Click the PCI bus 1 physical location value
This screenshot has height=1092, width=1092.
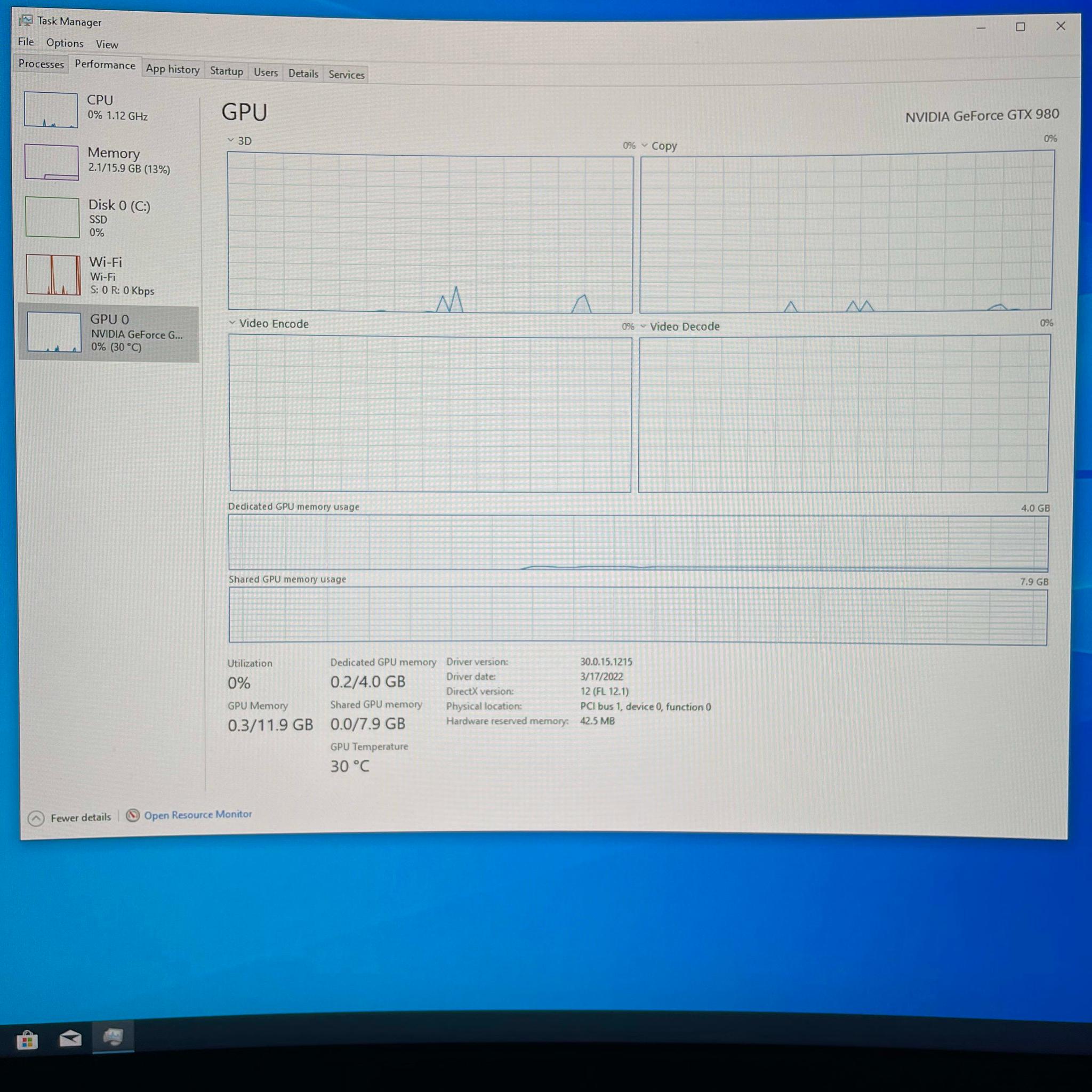pyautogui.click(x=646, y=706)
